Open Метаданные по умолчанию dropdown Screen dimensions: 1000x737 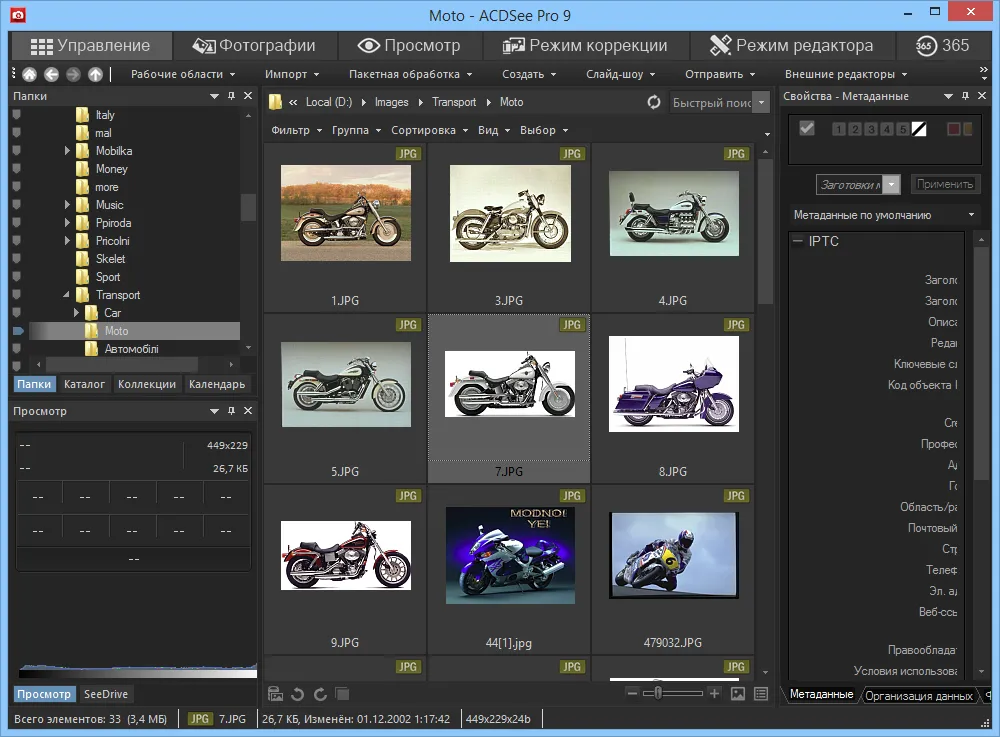883,215
